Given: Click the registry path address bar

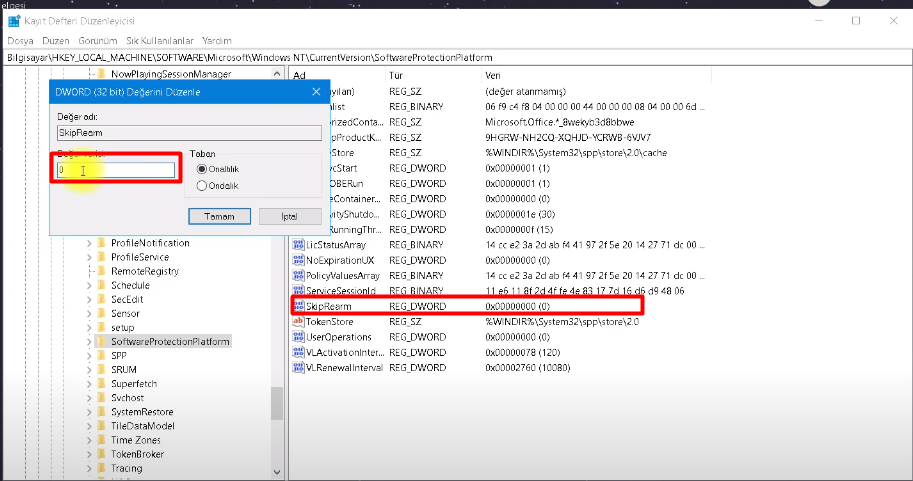Looking at the screenshot, I should point(458,58).
